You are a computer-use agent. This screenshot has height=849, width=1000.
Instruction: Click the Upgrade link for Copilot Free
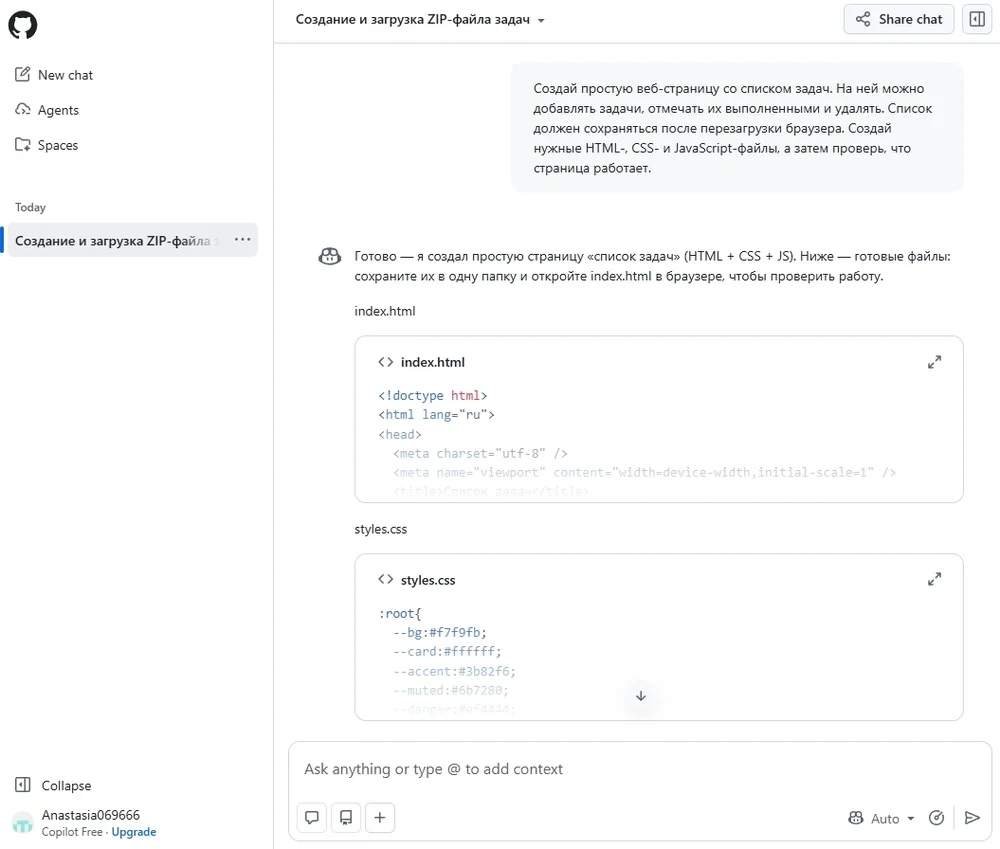pyautogui.click(x=134, y=832)
